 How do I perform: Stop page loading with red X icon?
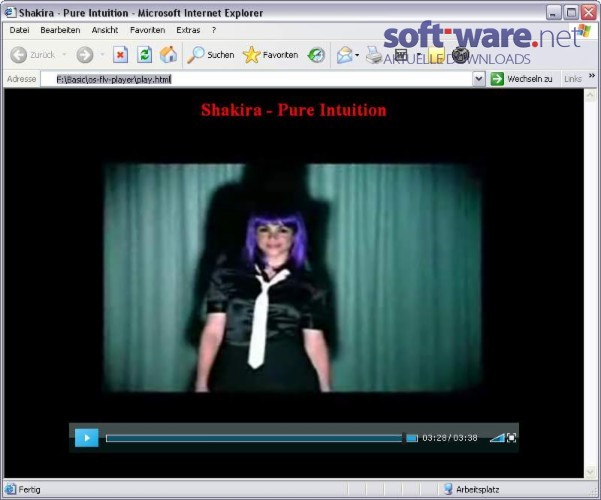(120, 55)
